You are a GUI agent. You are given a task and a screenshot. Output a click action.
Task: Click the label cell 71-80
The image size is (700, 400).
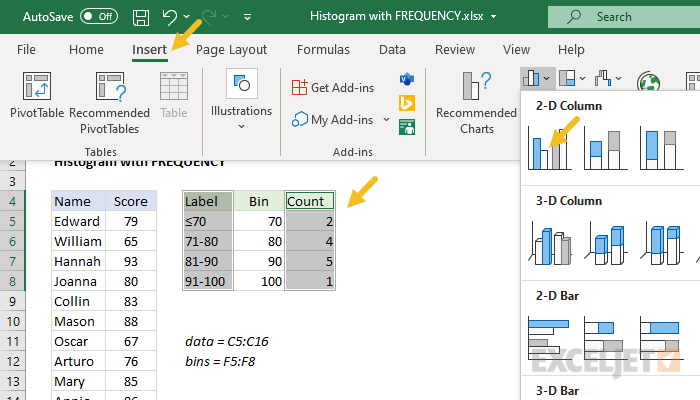click(x=208, y=241)
